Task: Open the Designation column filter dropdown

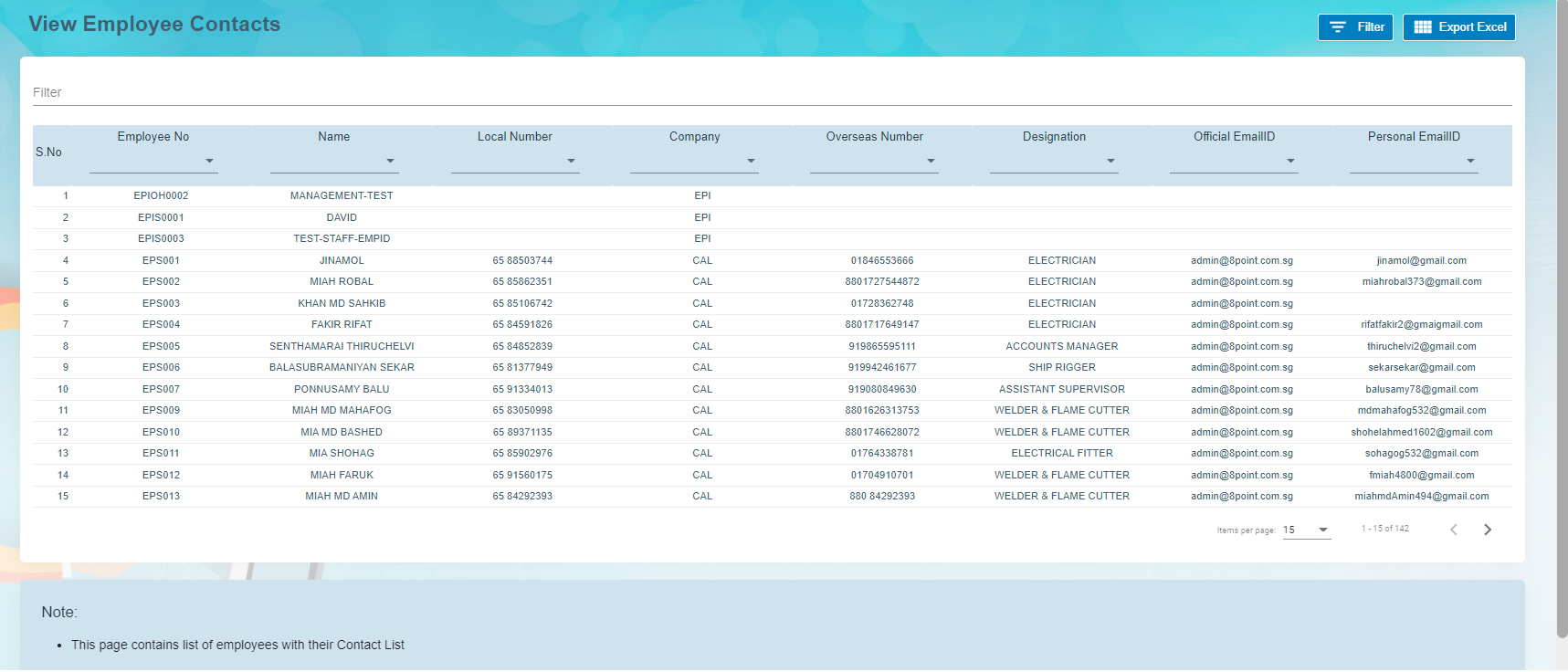Action: 1110,161
